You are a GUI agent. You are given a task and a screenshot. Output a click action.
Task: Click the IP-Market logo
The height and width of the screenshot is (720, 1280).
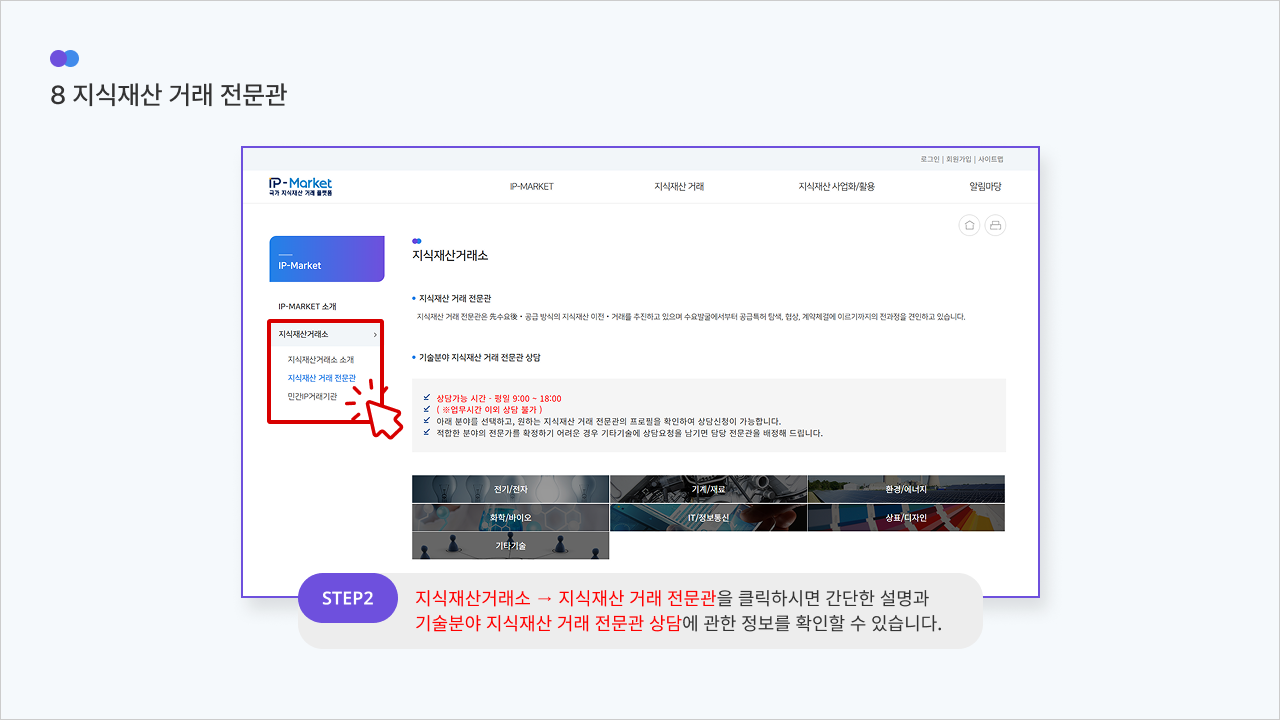pos(300,186)
